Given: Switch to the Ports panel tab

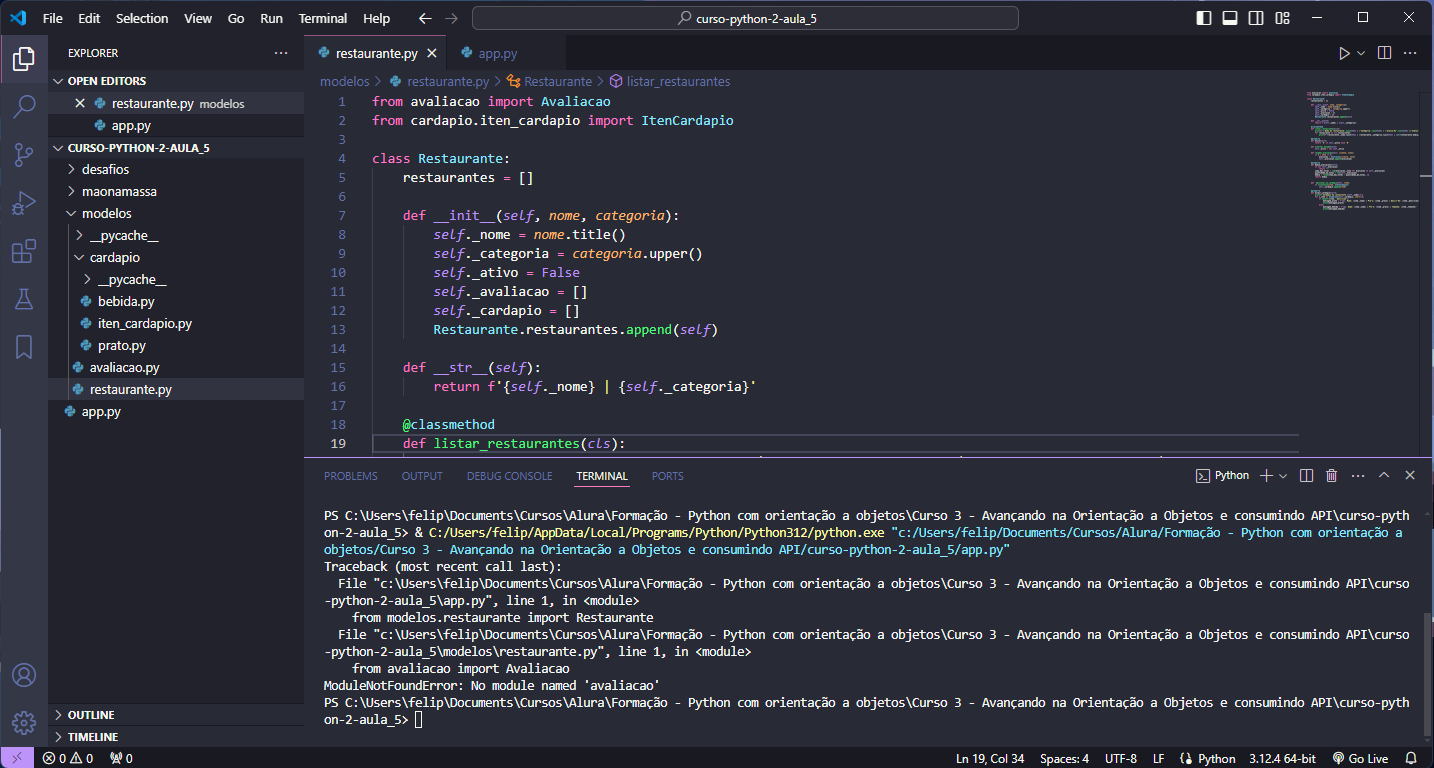Looking at the screenshot, I should pos(668,476).
